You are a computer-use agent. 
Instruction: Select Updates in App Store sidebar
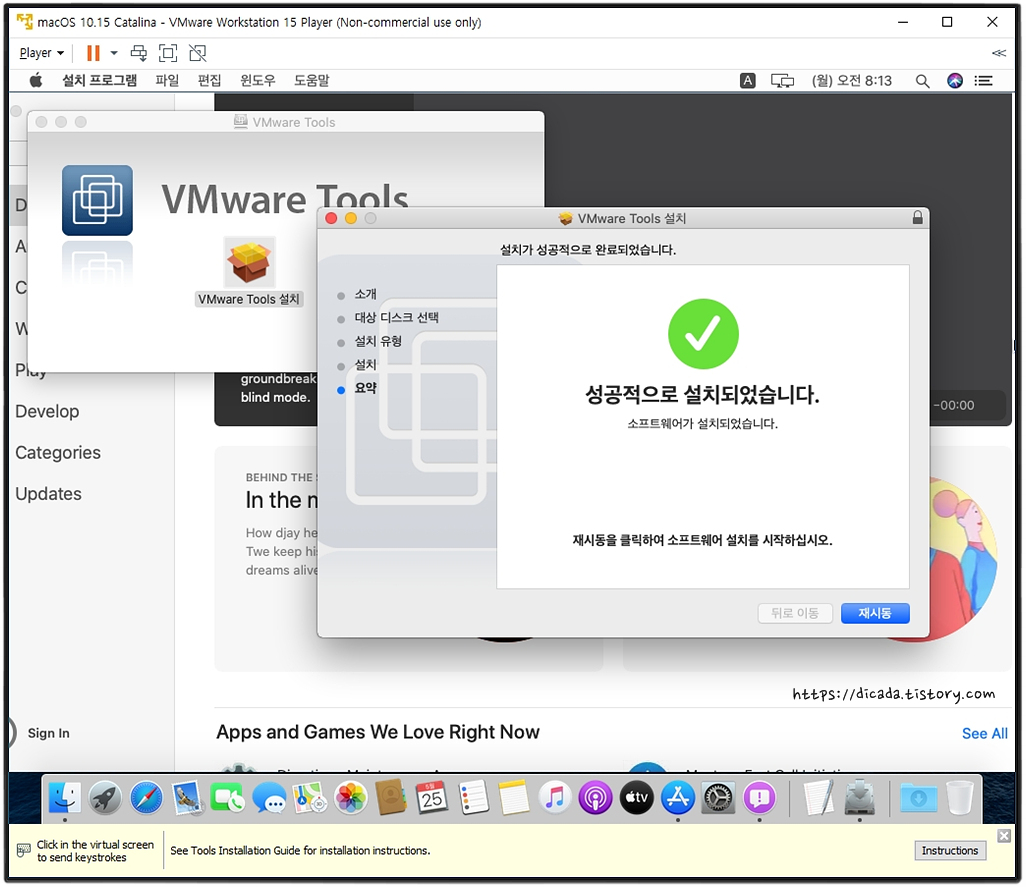[x=48, y=494]
